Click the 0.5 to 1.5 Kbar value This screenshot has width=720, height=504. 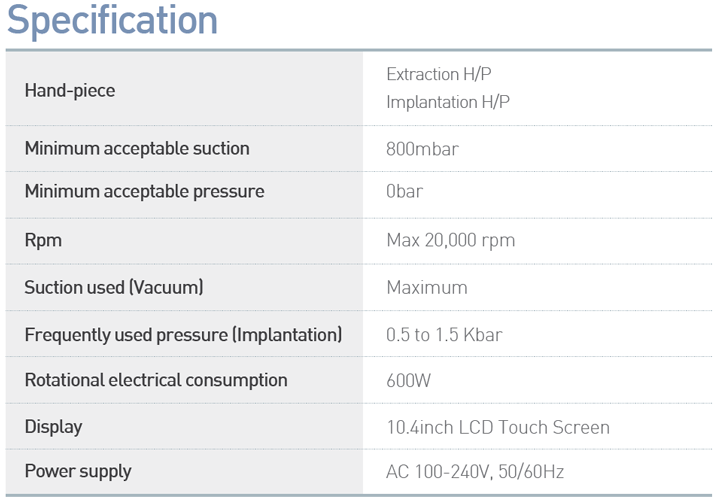click(444, 335)
